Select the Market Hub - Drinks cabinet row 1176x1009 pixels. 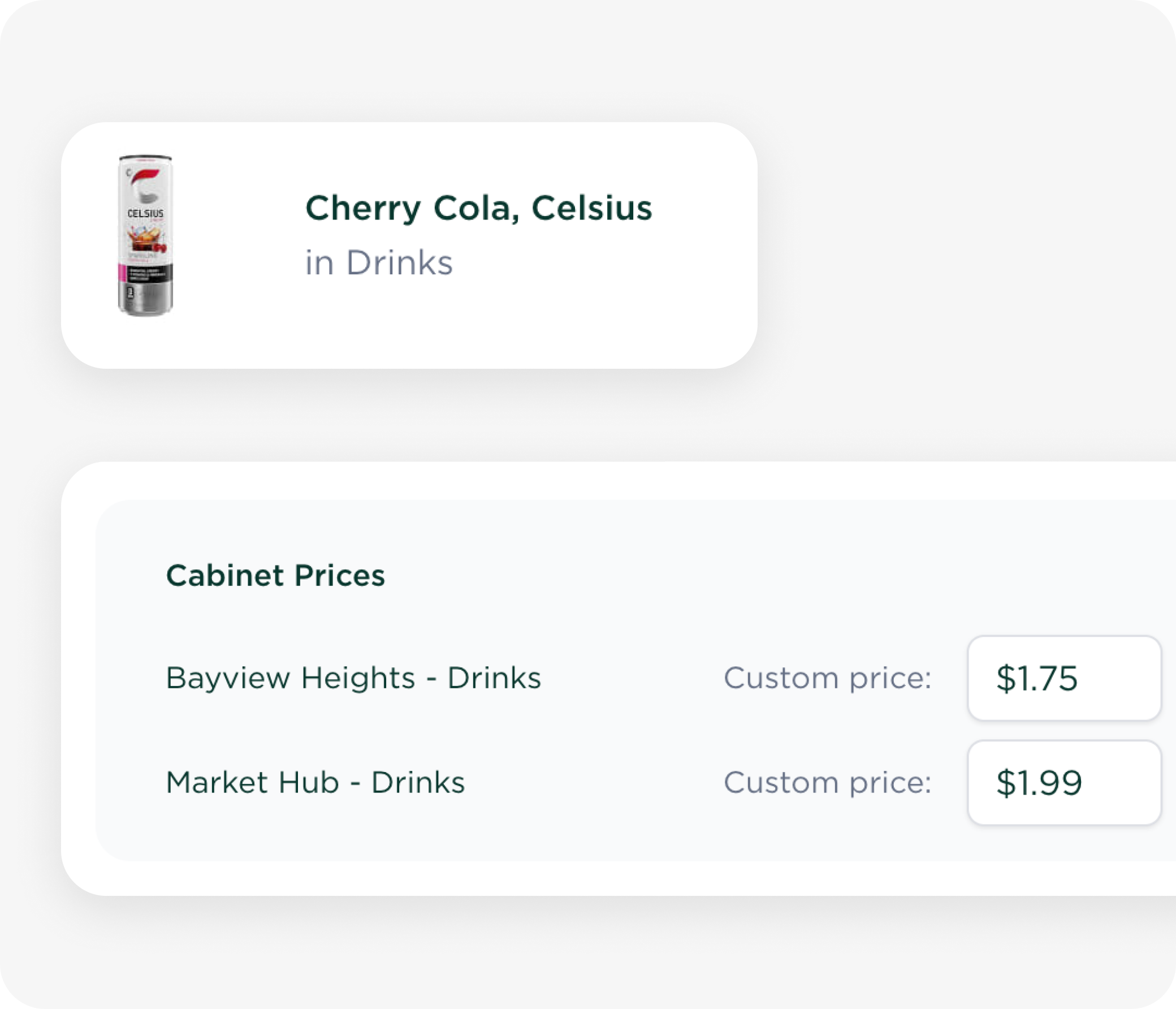[315, 782]
